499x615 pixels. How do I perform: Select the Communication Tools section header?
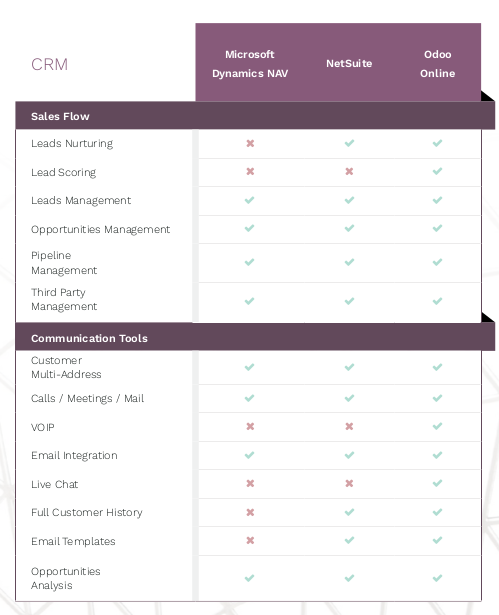click(x=255, y=337)
